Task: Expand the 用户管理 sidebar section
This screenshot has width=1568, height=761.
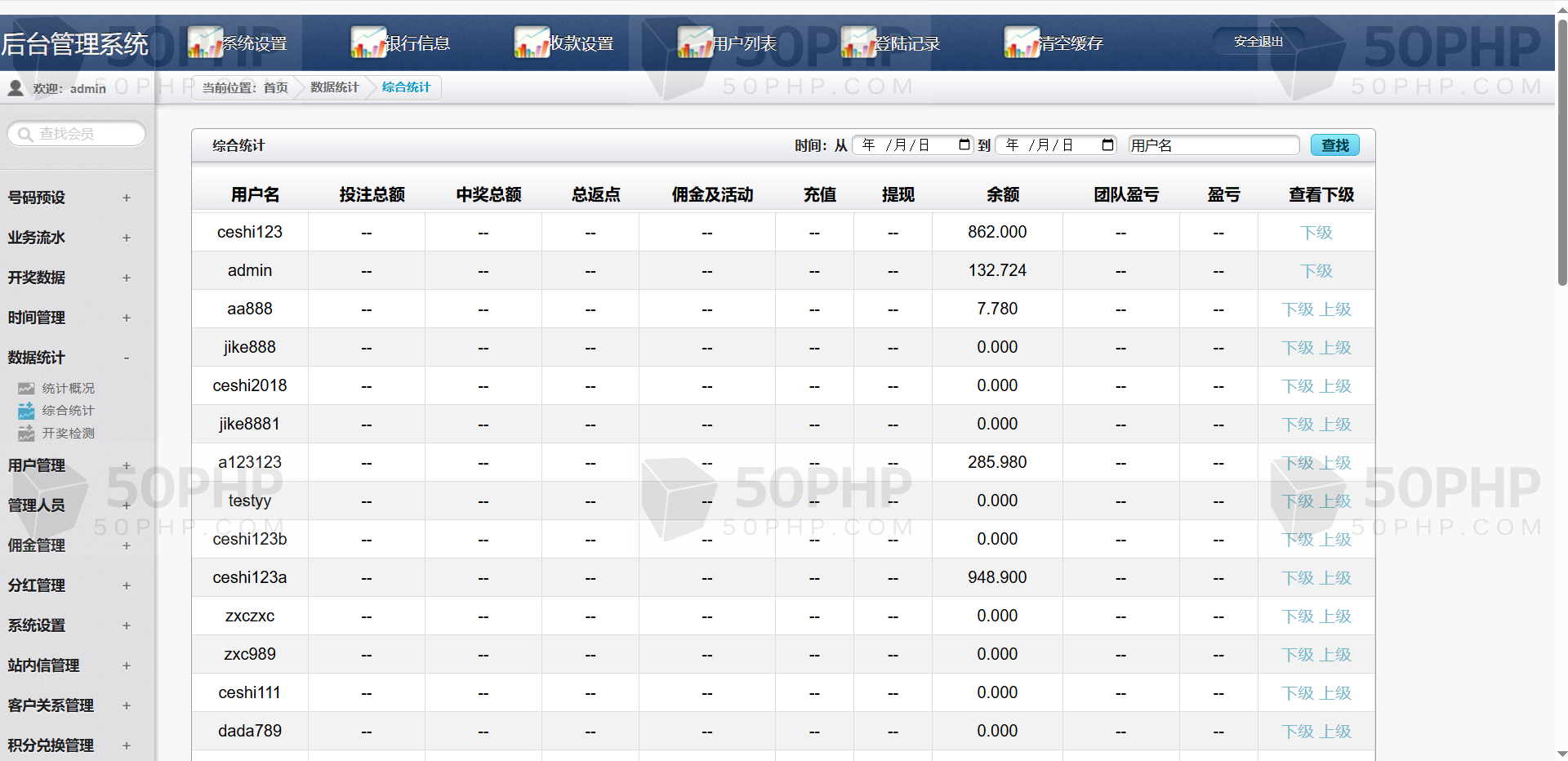Action: click(126, 465)
